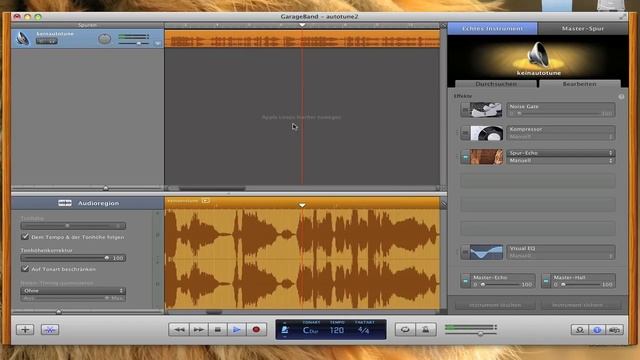
Task: Open the Taktart 4/4 selector
Action: [363, 330]
